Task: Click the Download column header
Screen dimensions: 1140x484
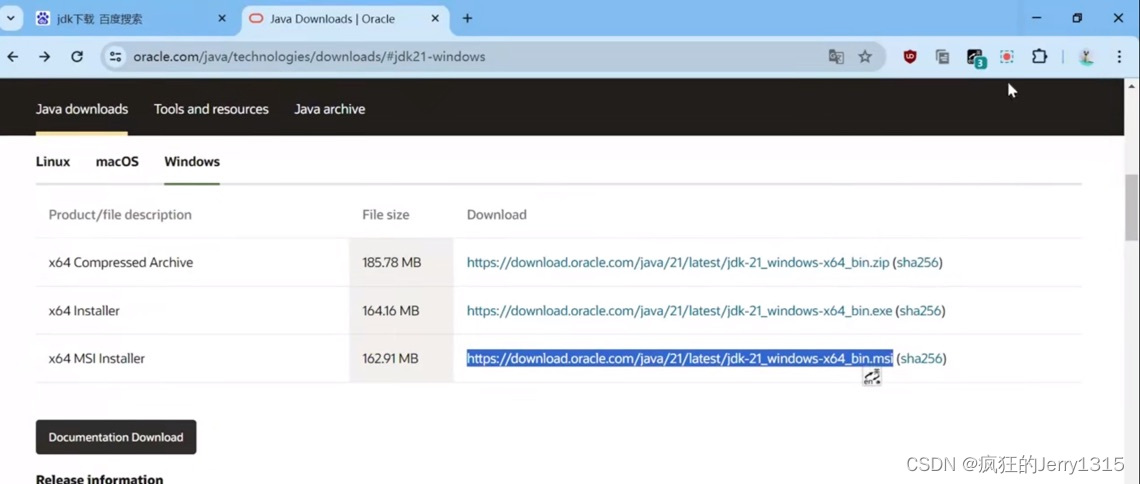Action: 497,214
